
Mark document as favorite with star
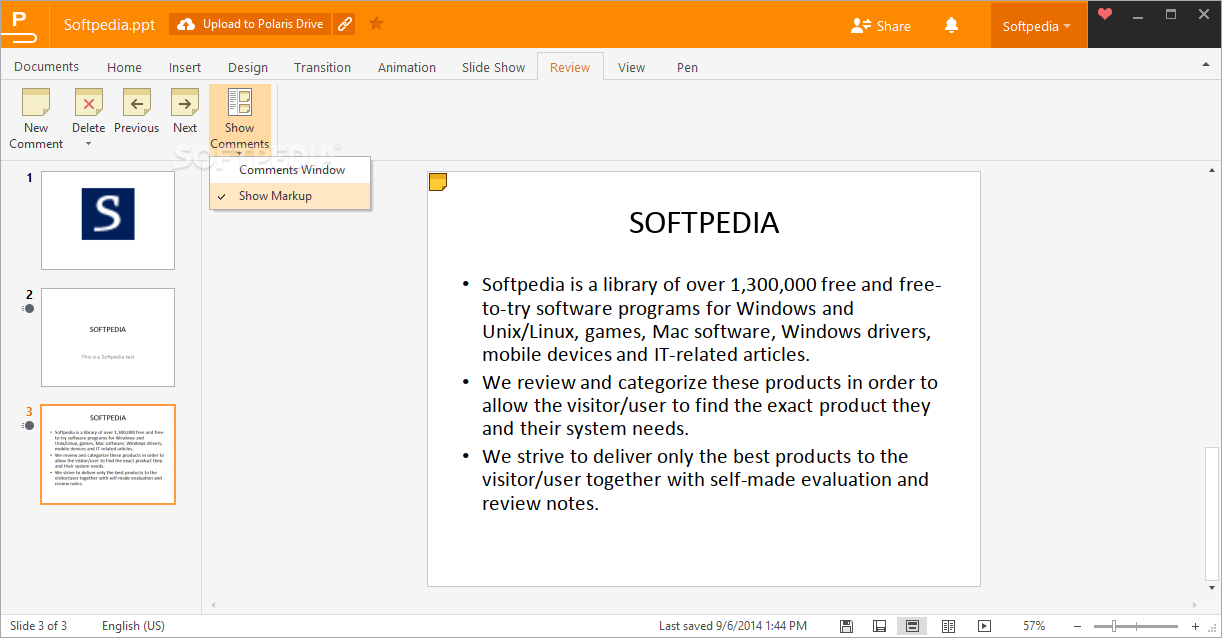[x=376, y=24]
